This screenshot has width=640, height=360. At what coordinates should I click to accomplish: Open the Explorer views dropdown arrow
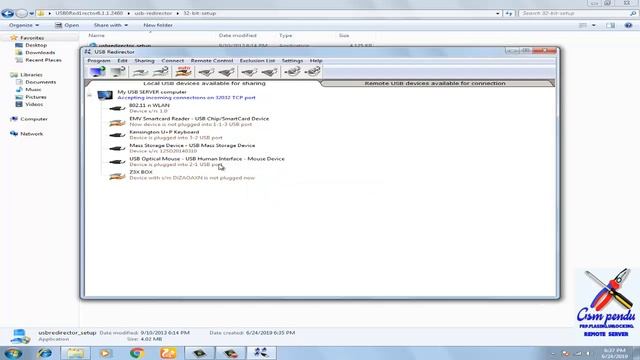[x=593, y=25]
